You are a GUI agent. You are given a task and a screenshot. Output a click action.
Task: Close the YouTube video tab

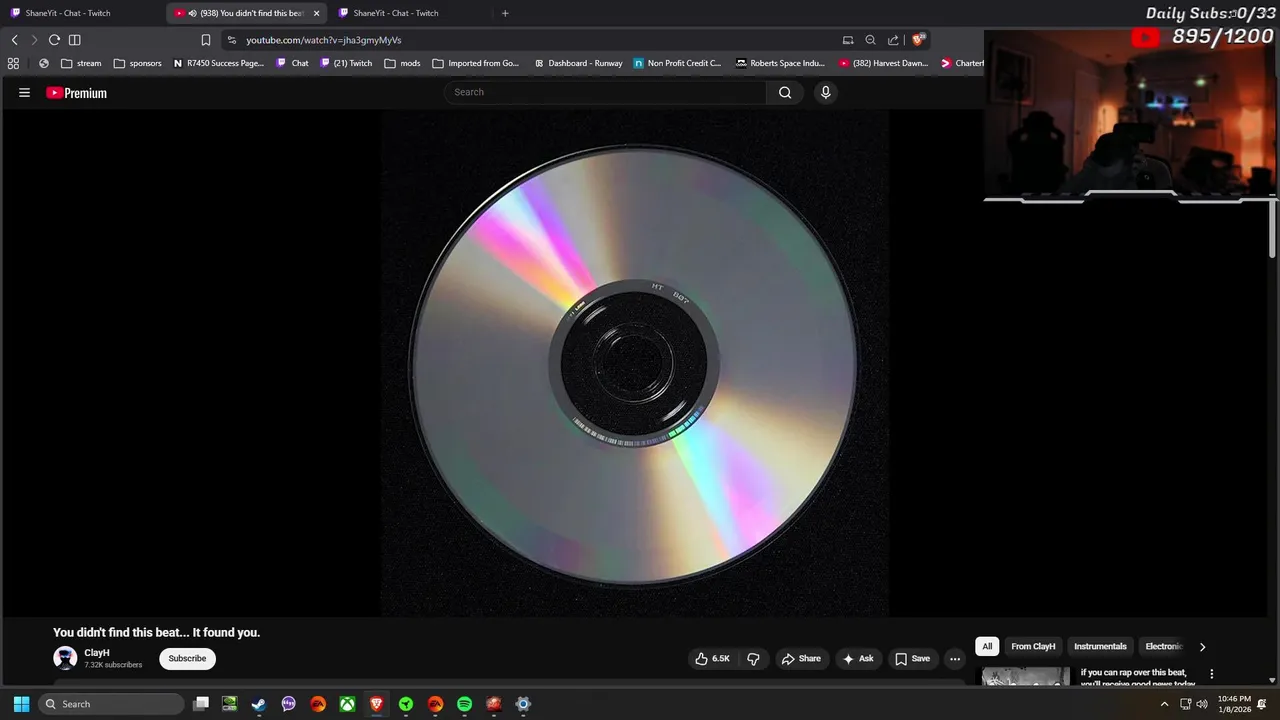coord(316,13)
